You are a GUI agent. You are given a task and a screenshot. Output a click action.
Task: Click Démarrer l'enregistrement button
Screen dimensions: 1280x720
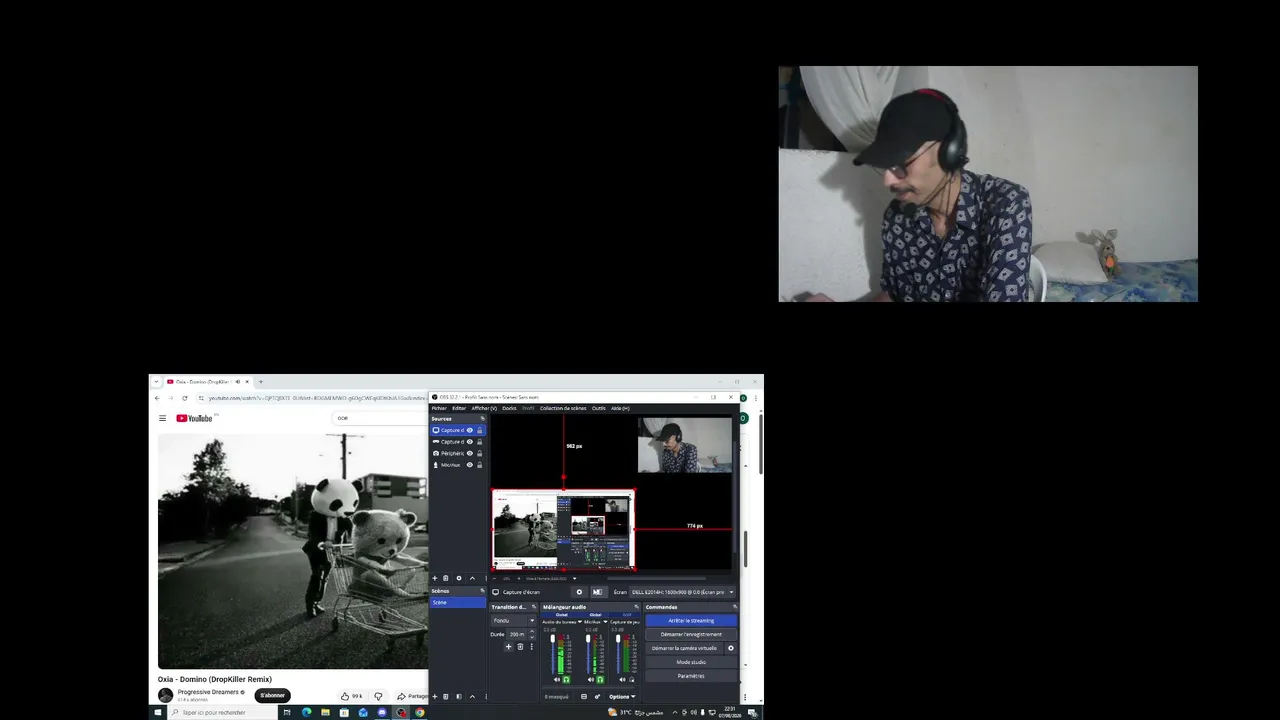pos(691,634)
